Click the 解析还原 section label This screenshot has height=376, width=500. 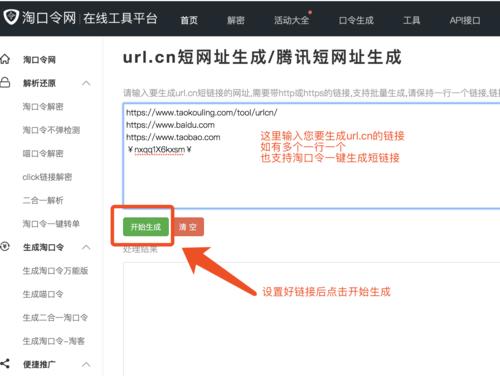(x=39, y=83)
